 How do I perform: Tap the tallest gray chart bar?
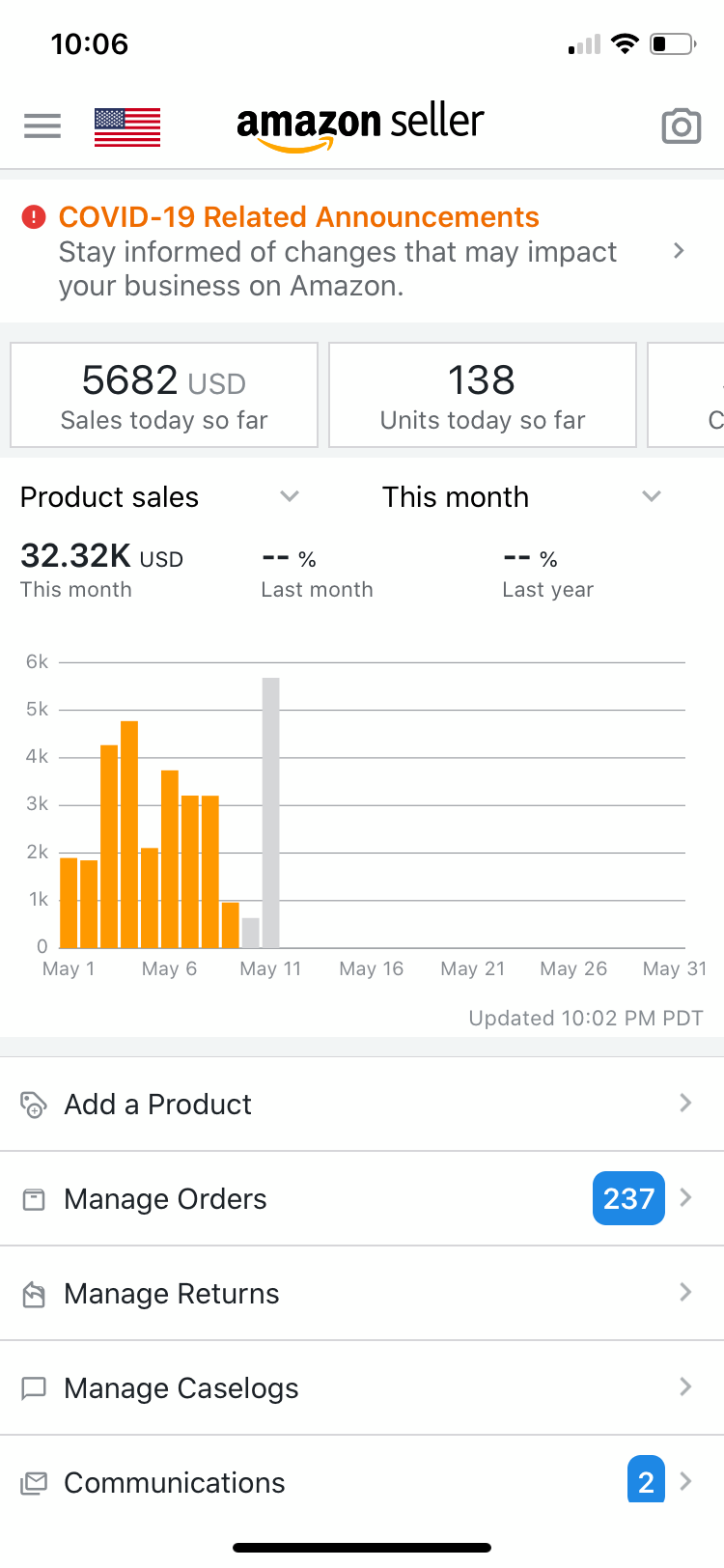click(271, 811)
